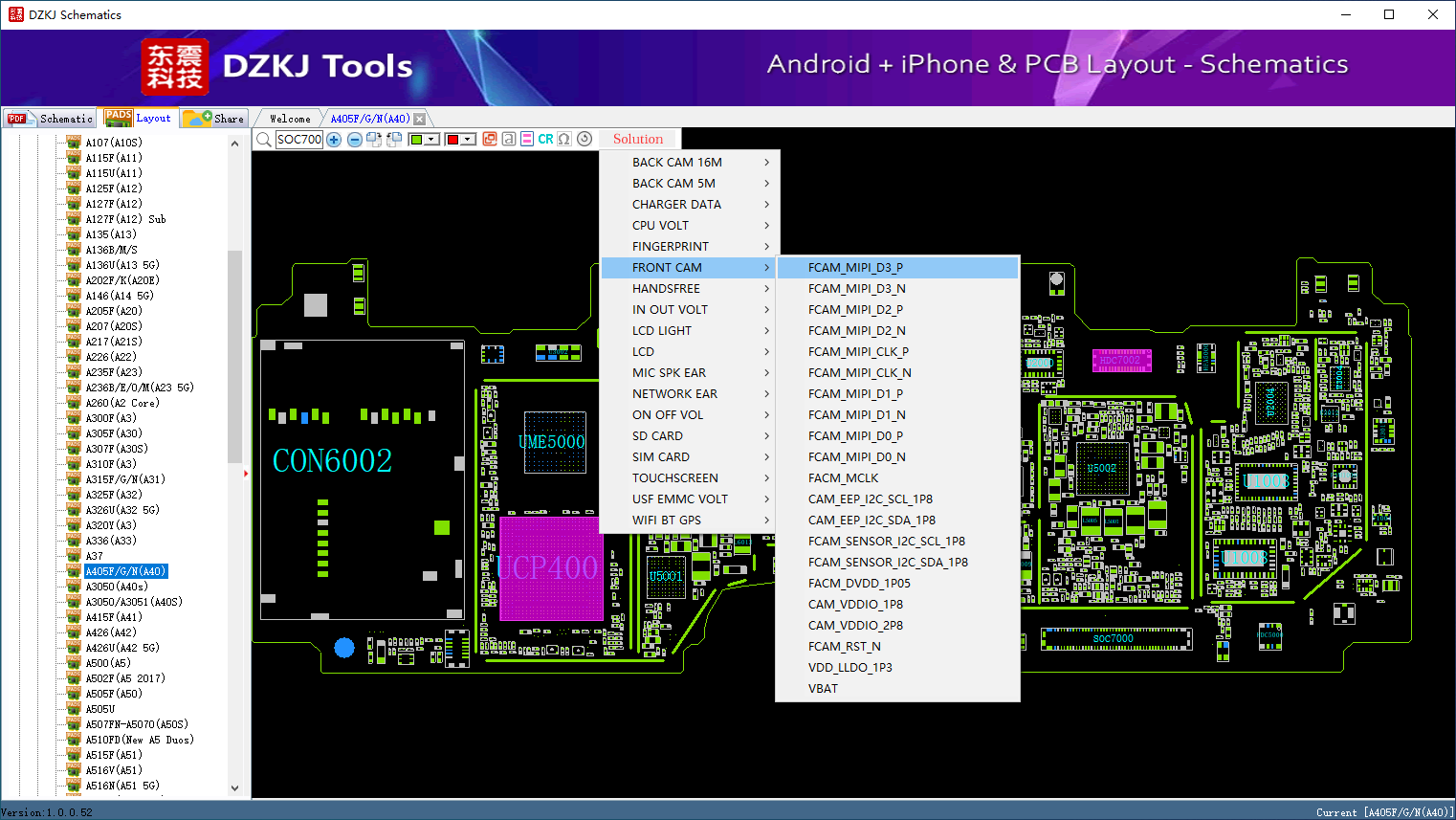Open the NETWORK EAR menu entry

point(690,394)
